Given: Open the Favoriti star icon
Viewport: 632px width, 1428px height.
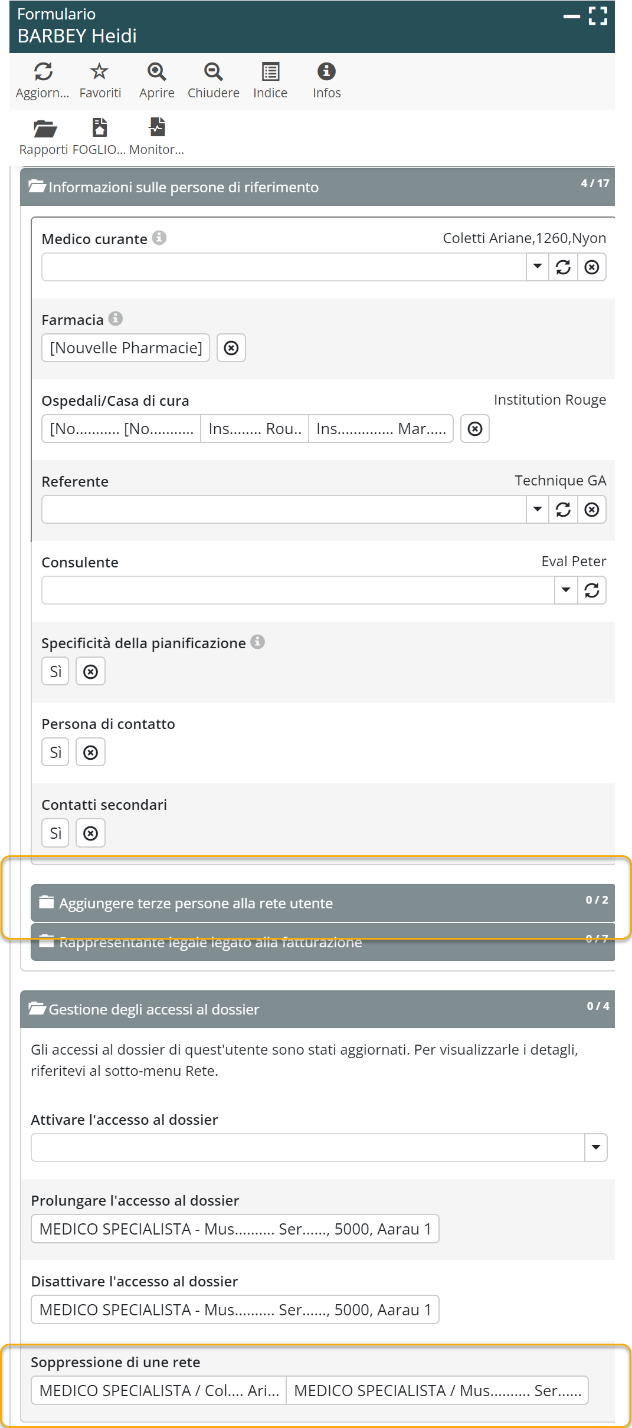Looking at the screenshot, I should [x=99, y=72].
